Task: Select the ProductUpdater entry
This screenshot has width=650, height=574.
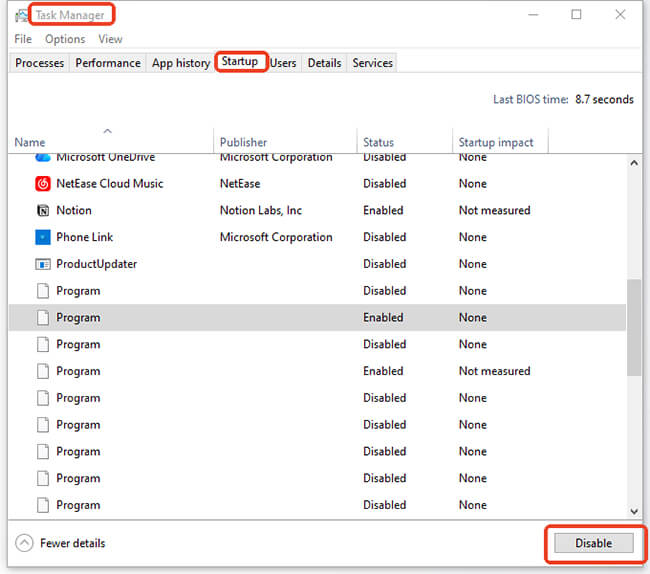Action: click(x=317, y=264)
